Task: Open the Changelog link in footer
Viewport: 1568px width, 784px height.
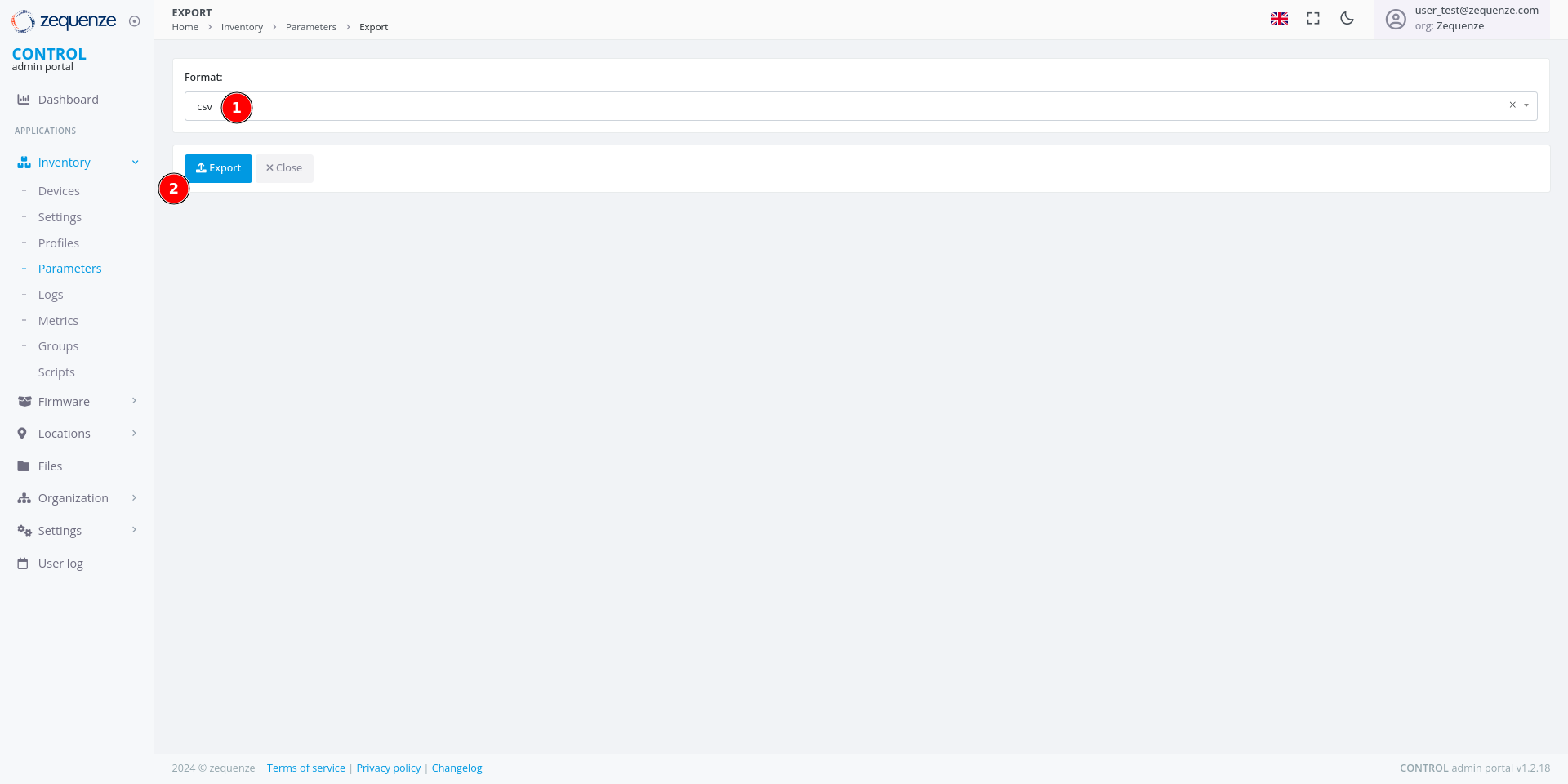Action: [x=457, y=768]
